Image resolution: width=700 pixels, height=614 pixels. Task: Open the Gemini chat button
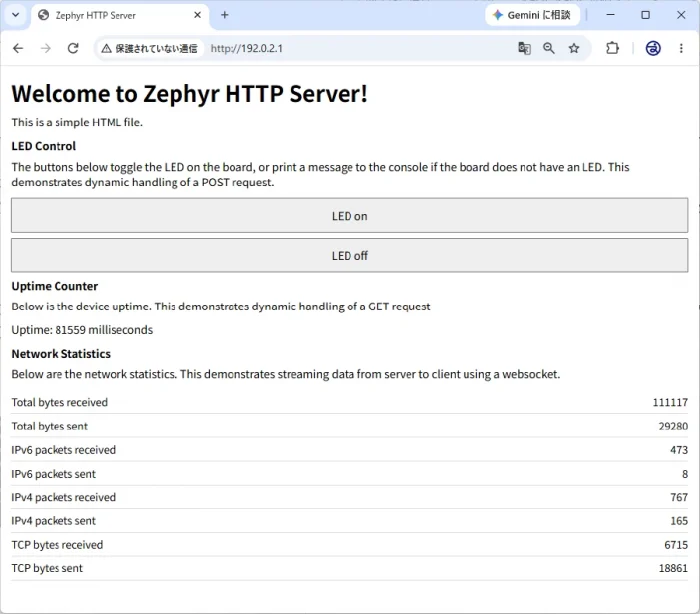point(532,15)
